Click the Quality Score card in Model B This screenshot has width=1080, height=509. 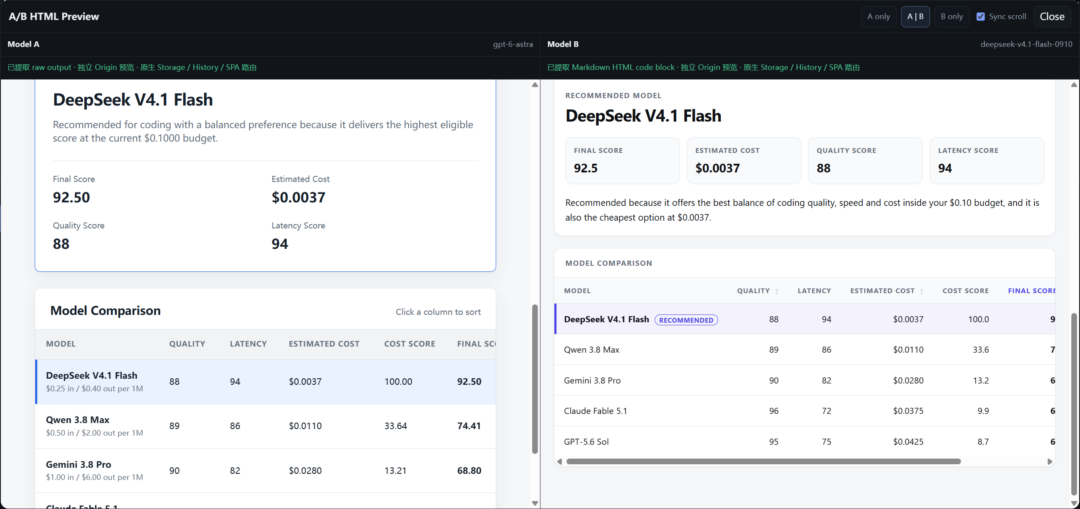[x=865, y=160]
